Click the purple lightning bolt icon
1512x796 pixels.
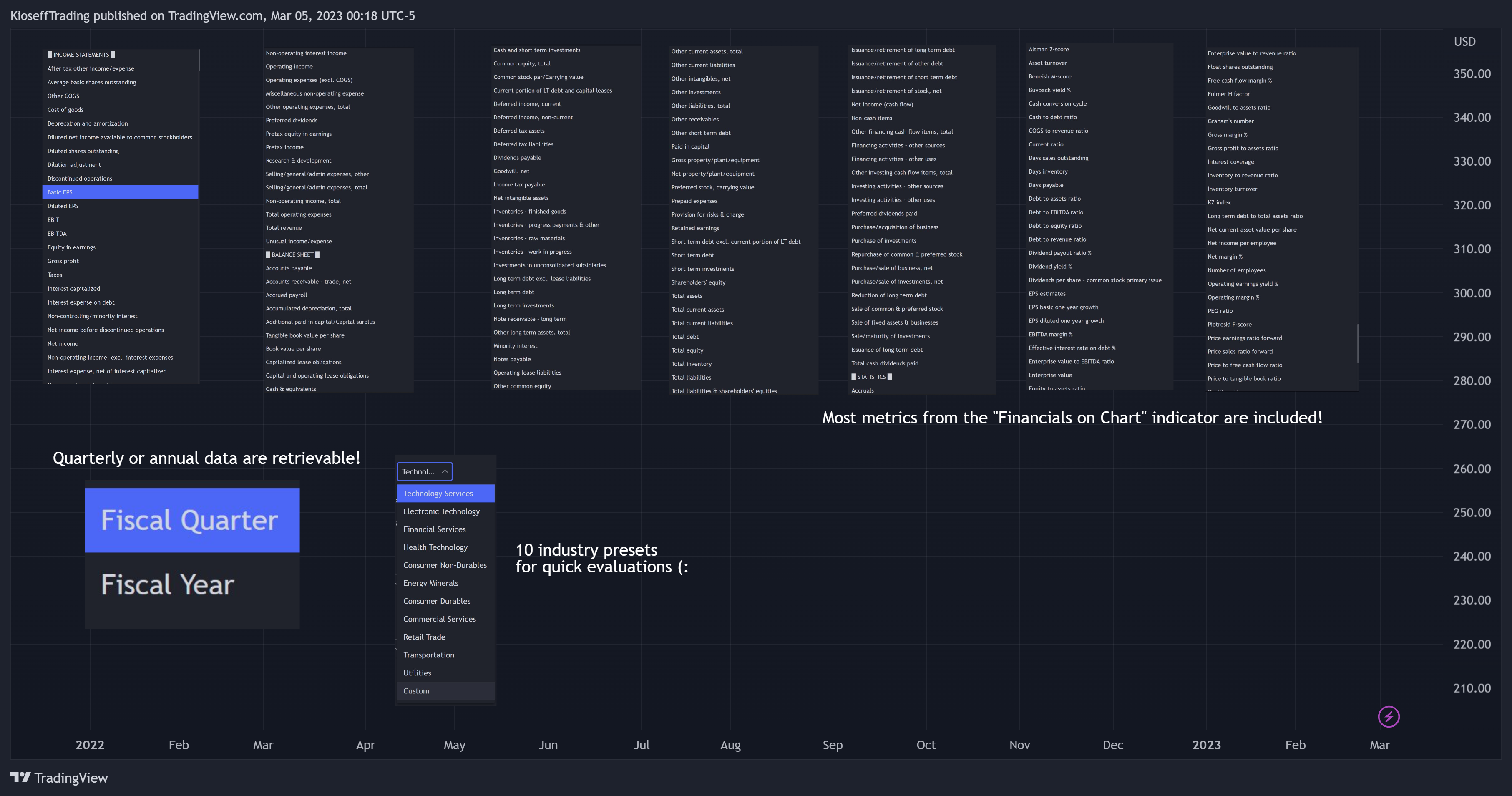click(1388, 716)
